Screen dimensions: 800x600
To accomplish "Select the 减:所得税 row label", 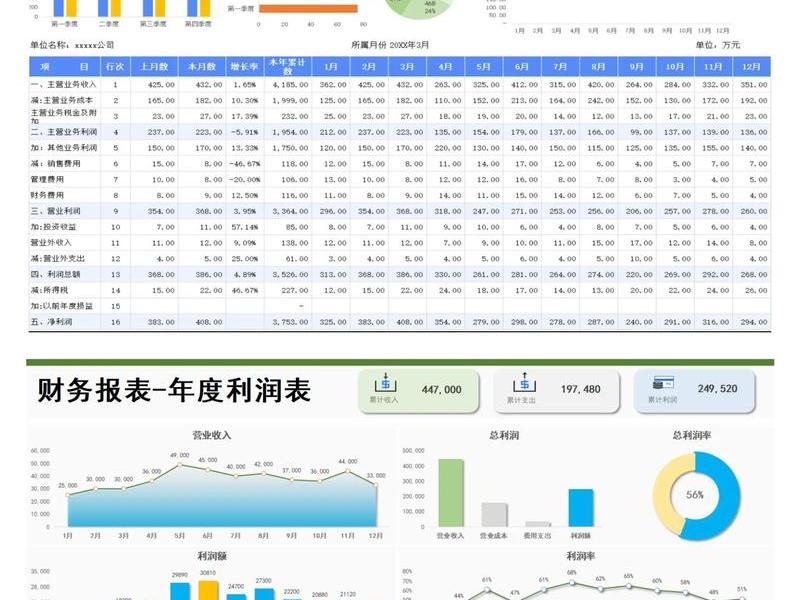I will click(x=49, y=290).
